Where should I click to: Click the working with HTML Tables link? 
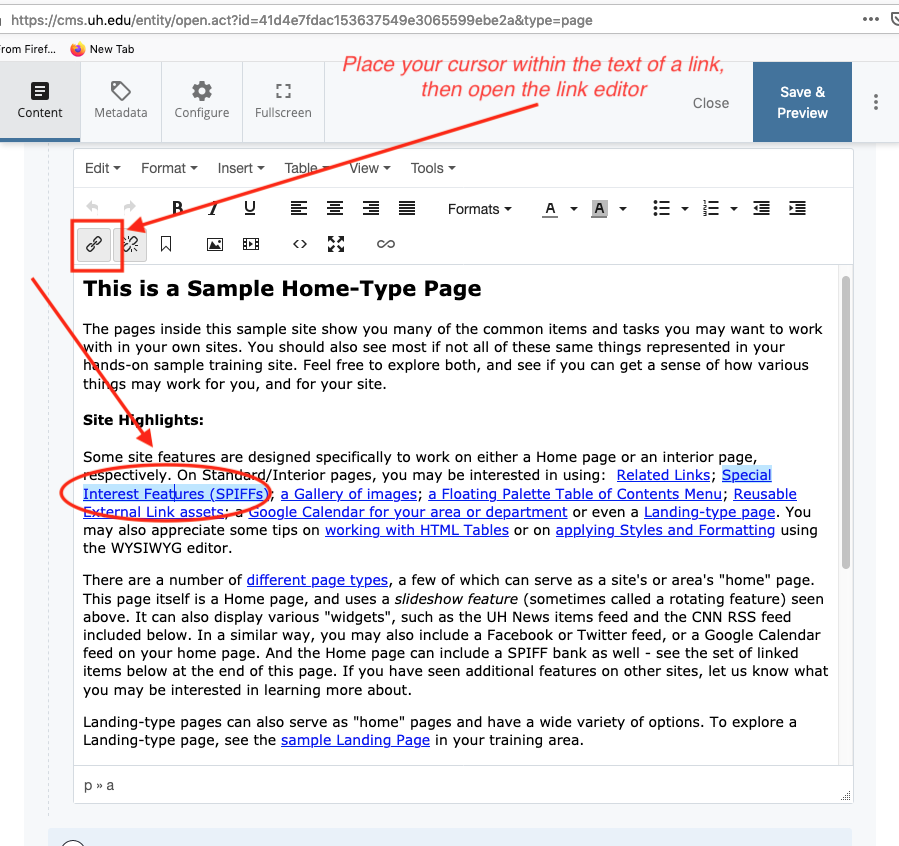tap(417, 530)
